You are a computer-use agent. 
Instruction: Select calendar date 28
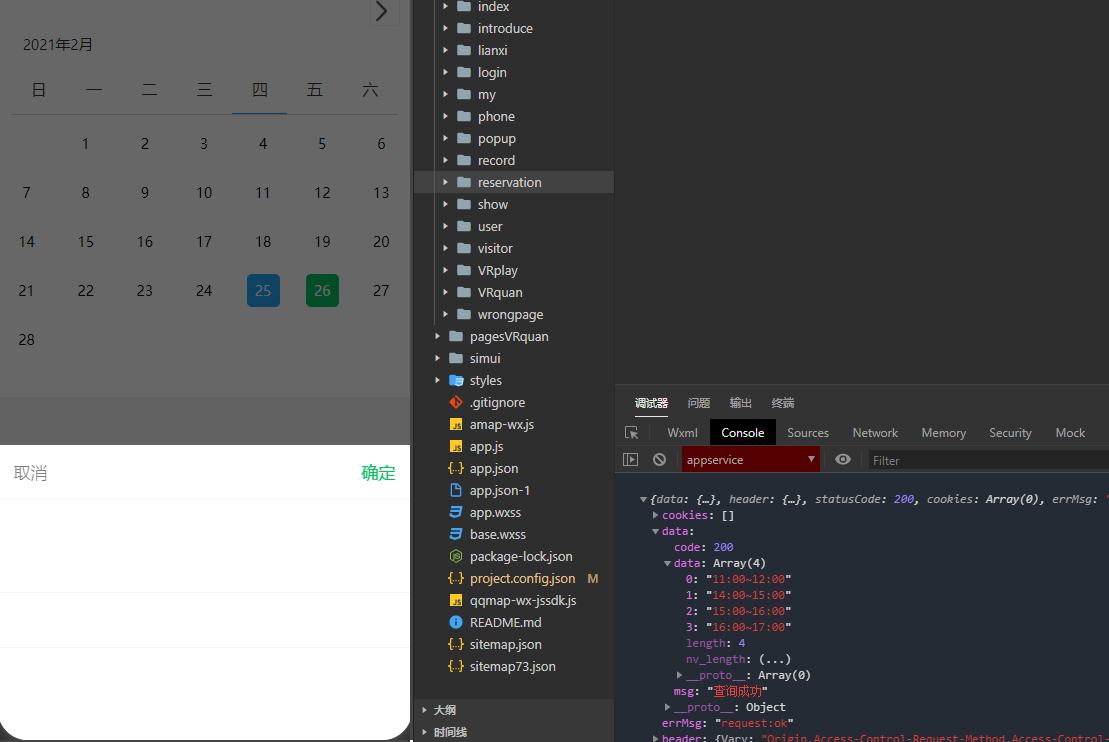26,340
